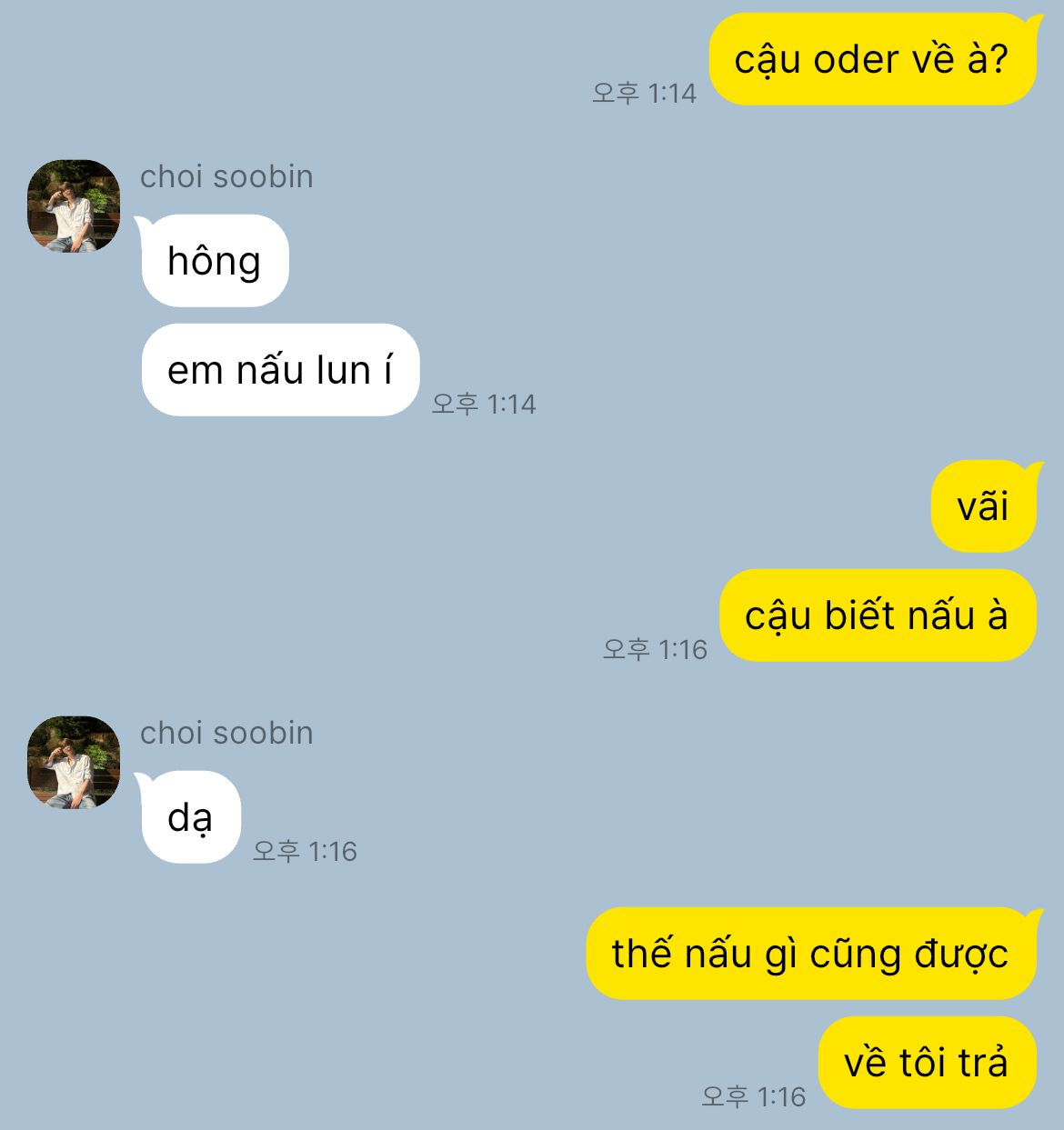Viewport: 1064px width, 1130px height.
Task: Open choi soobin's avatar above the 'dạ' message
Action: (x=74, y=763)
